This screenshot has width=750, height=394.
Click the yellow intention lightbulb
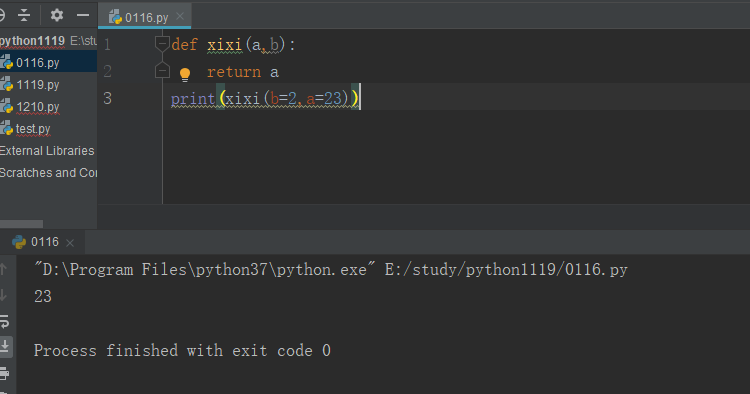tap(185, 74)
